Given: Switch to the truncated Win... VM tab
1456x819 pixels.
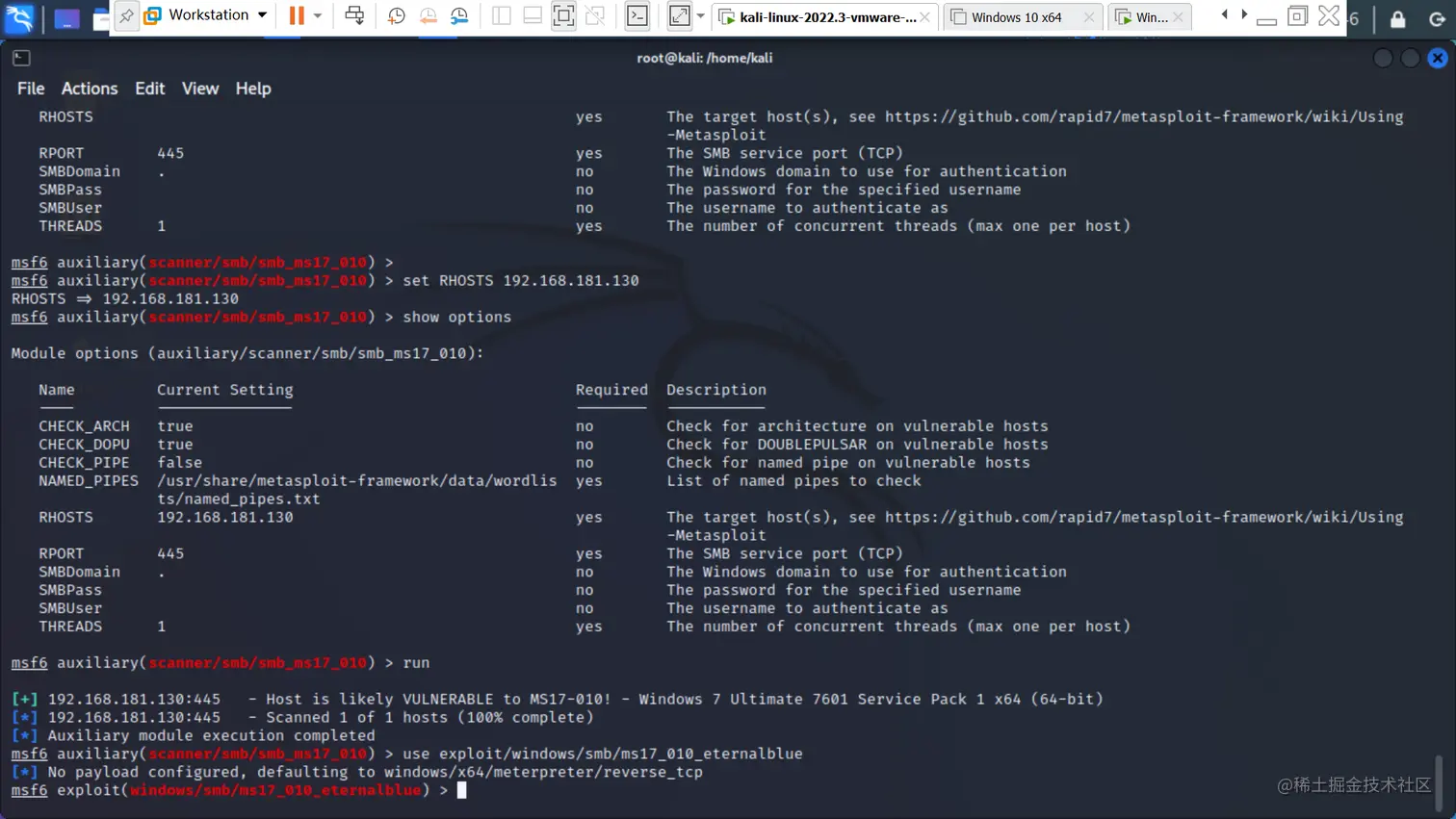Looking at the screenshot, I should [x=1150, y=17].
